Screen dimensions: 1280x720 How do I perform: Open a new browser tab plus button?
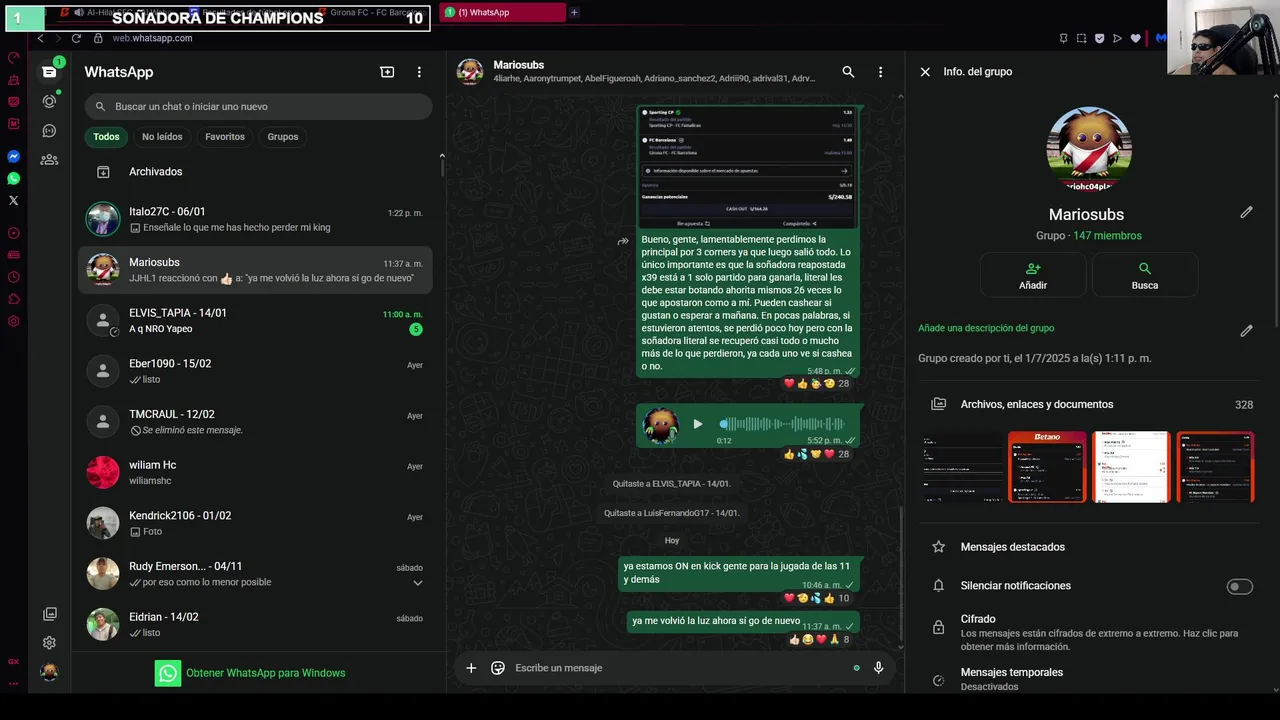coord(574,12)
